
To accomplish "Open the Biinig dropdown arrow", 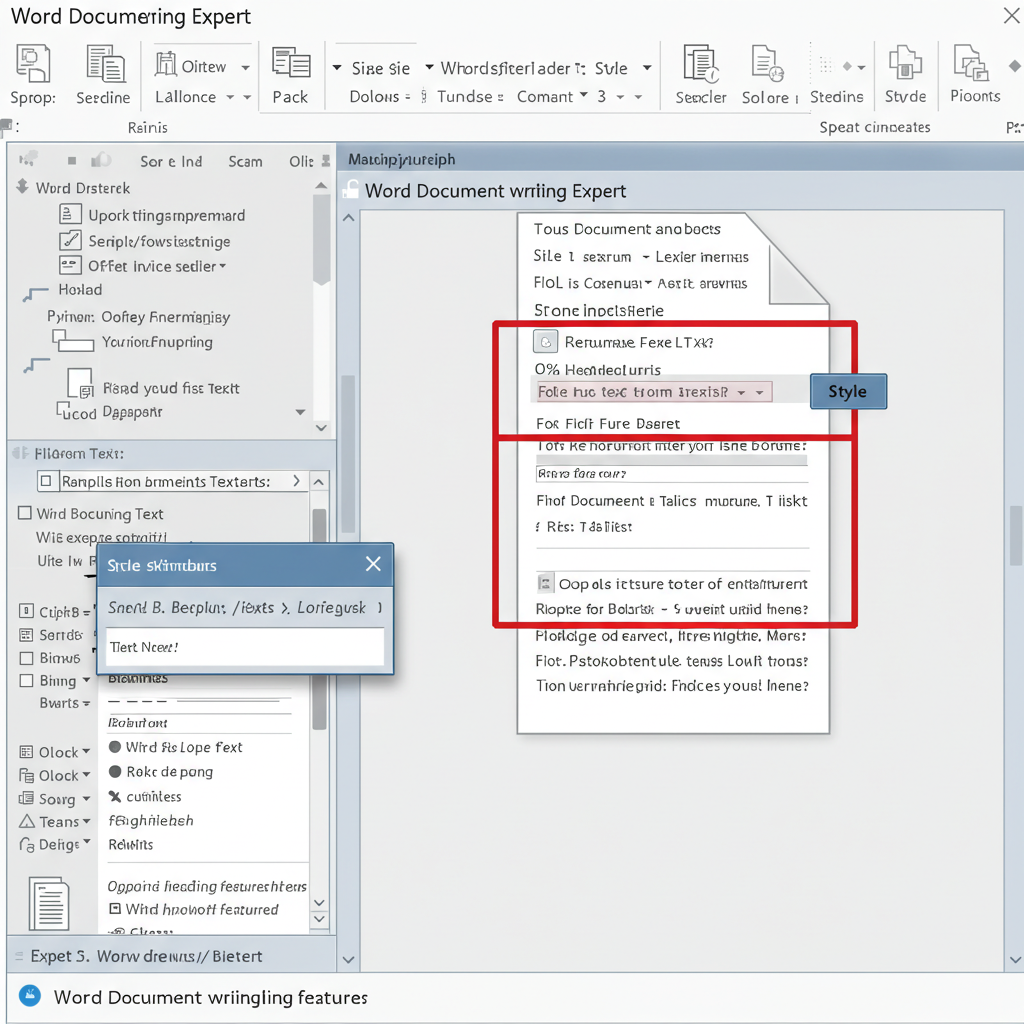I will point(86,680).
